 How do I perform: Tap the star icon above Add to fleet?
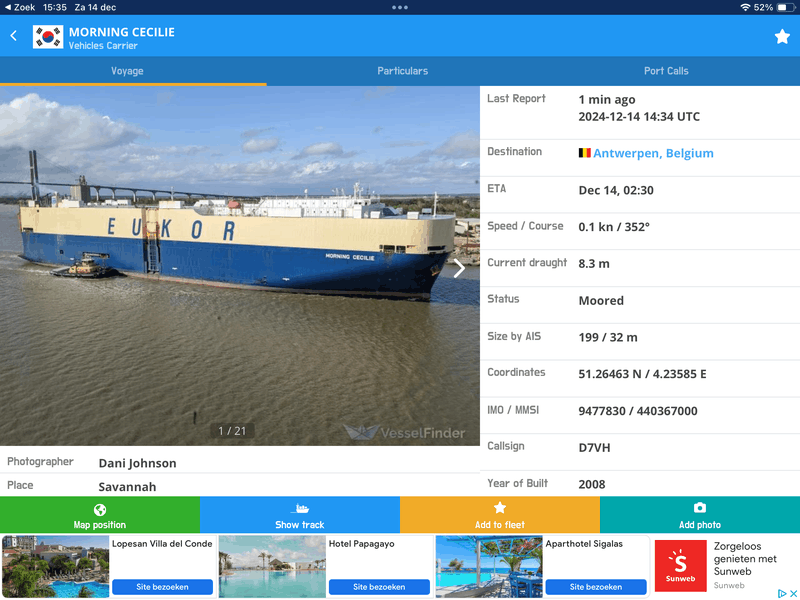pos(500,508)
